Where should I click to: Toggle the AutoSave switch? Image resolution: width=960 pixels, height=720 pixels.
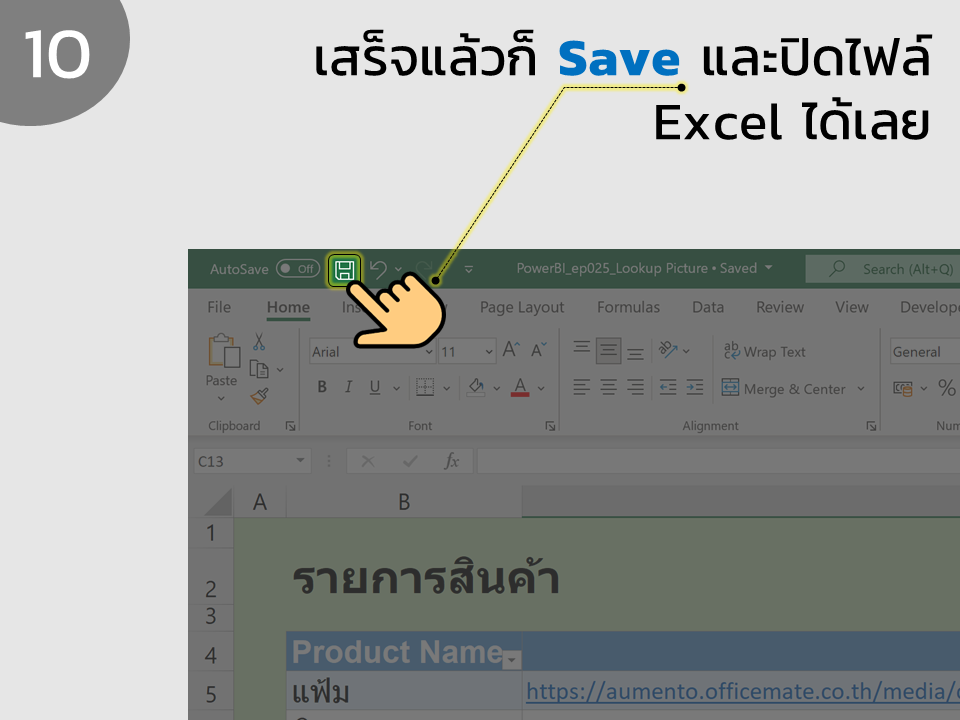pyautogui.click(x=298, y=269)
